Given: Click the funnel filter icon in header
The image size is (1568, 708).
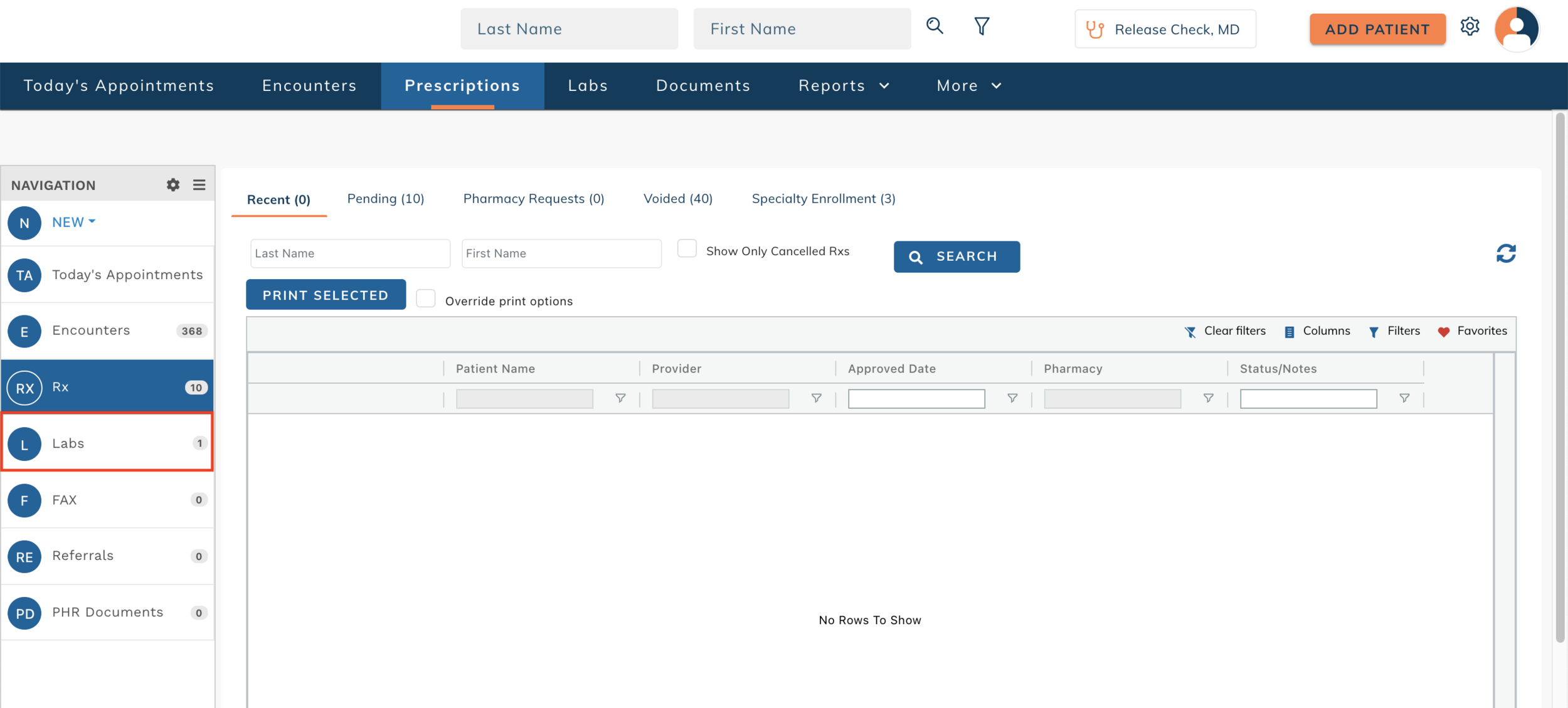Looking at the screenshot, I should (x=982, y=26).
